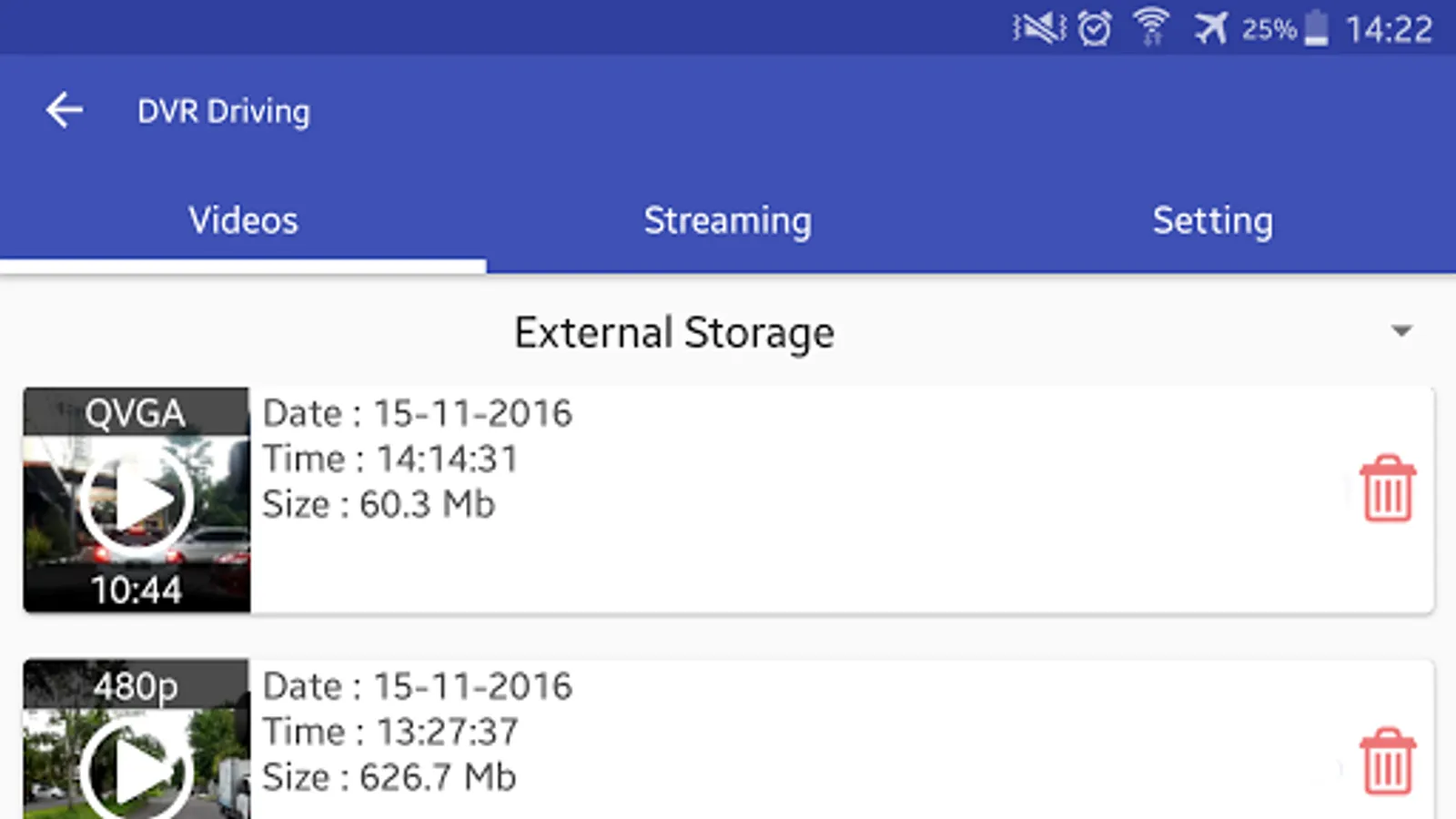Tap the alarm clock status icon
The image size is (1456, 819).
coord(1095,28)
